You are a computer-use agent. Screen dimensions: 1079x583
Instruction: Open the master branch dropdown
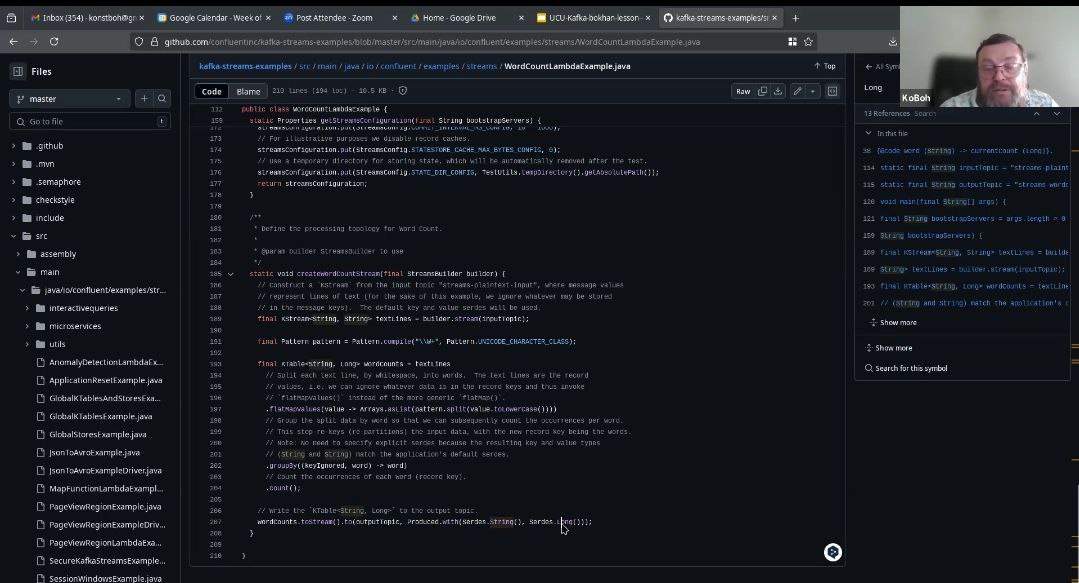(x=70, y=99)
